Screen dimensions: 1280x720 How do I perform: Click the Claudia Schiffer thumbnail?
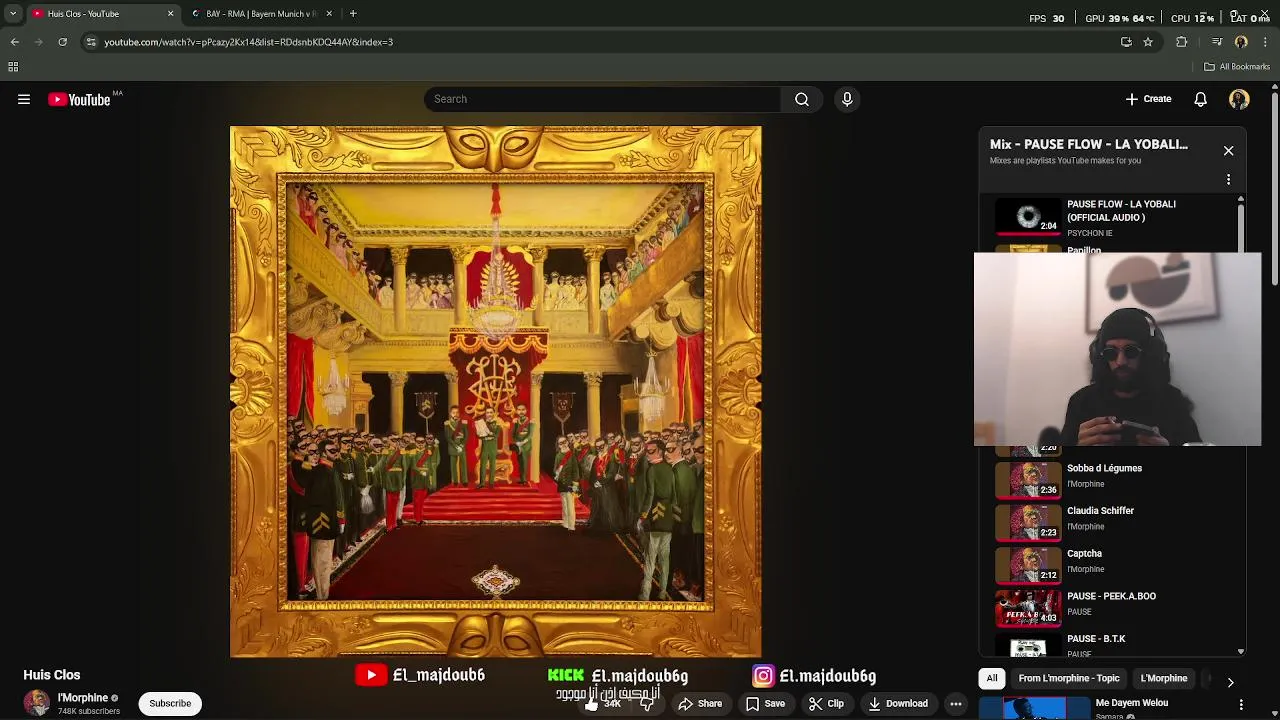1028,521
